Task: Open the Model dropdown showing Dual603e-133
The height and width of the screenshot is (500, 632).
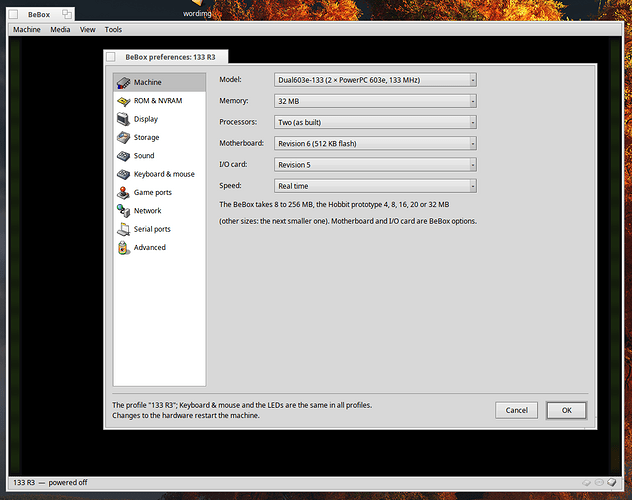Action: [375, 80]
